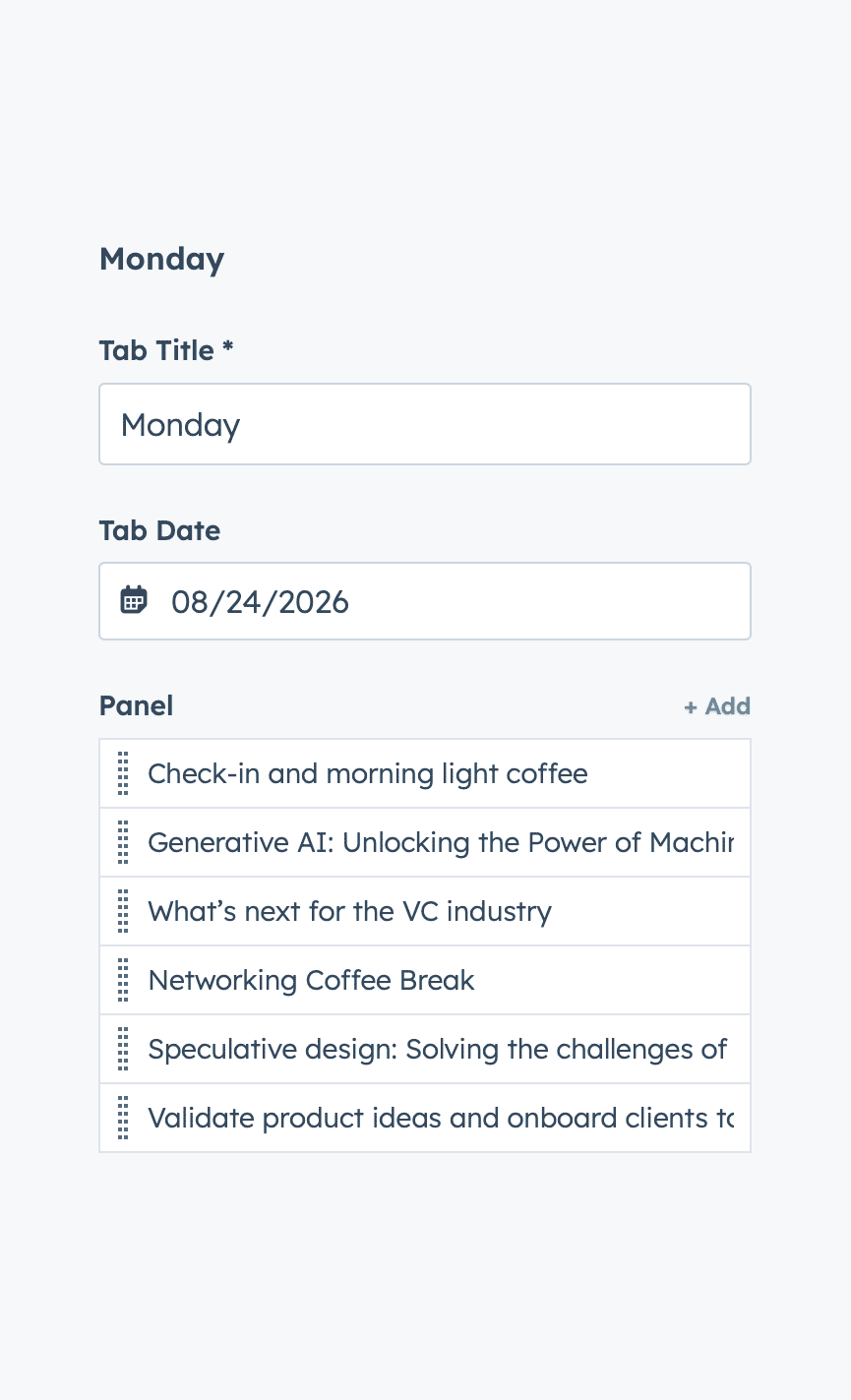Click drag handle beside Validate product ideas
Viewport: 851px width, 1400px height.
click(123, 1118)
